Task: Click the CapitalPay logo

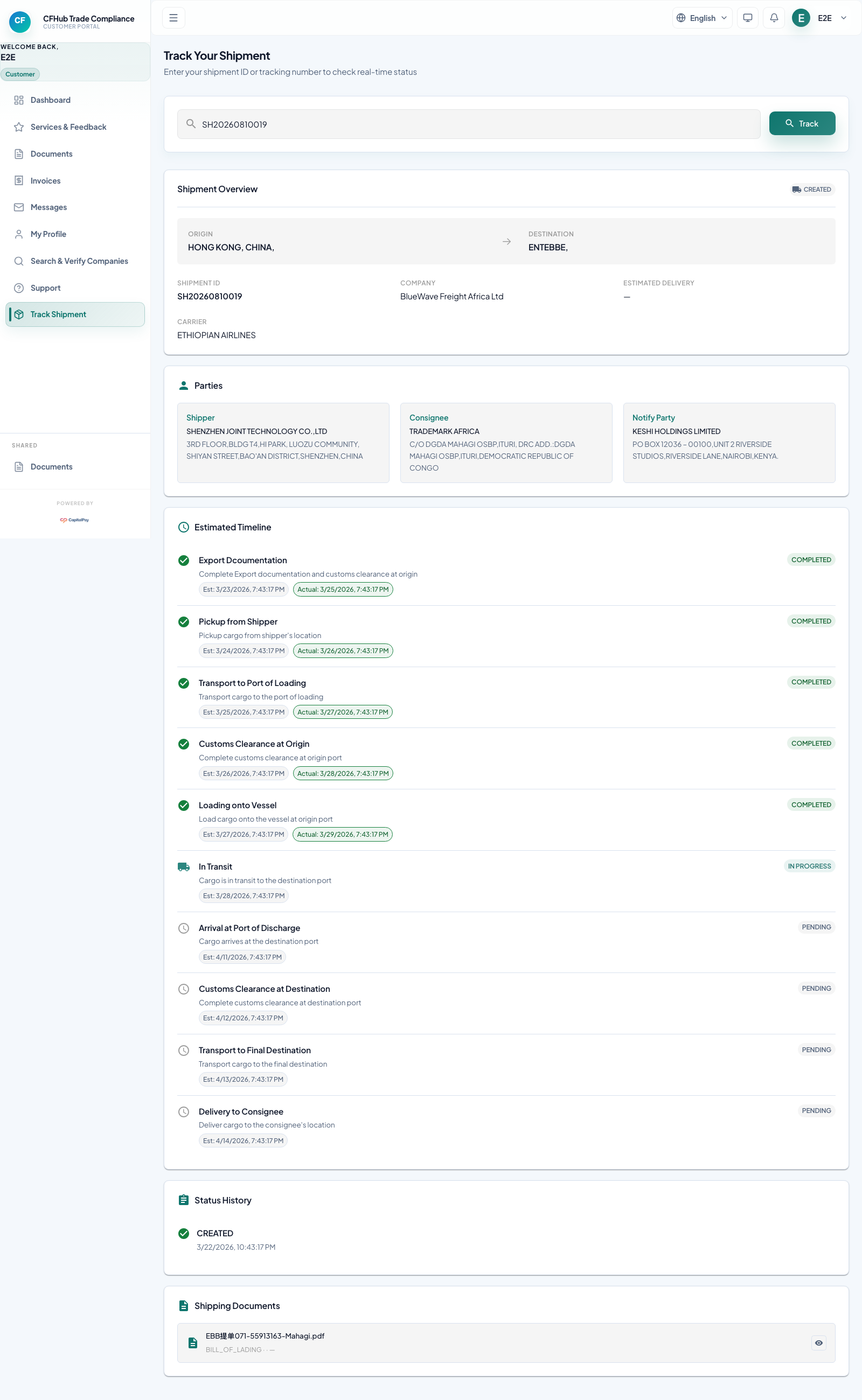Action: pos(75,520)
